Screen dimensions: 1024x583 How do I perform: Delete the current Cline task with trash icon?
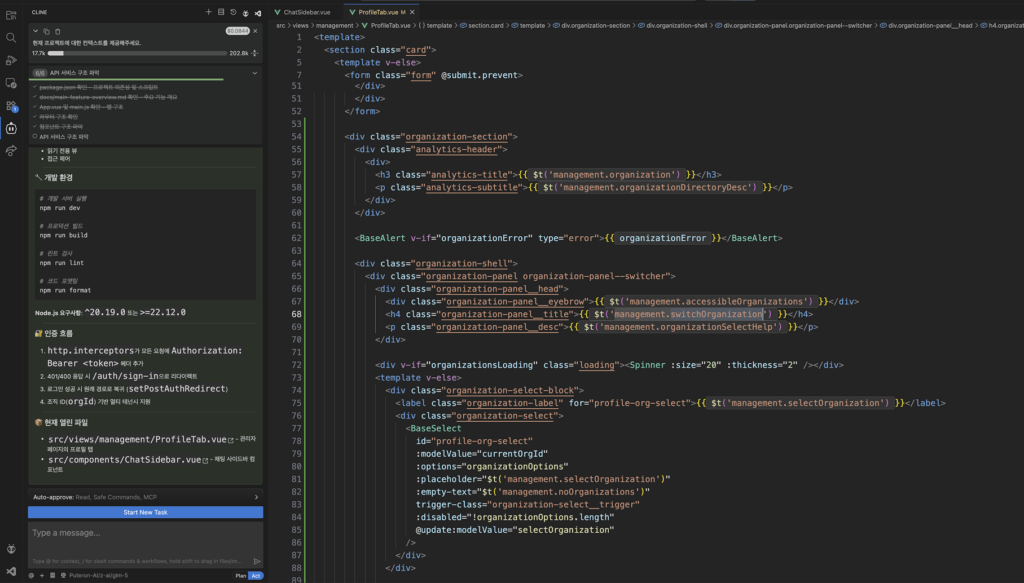[x=58, y=32]
